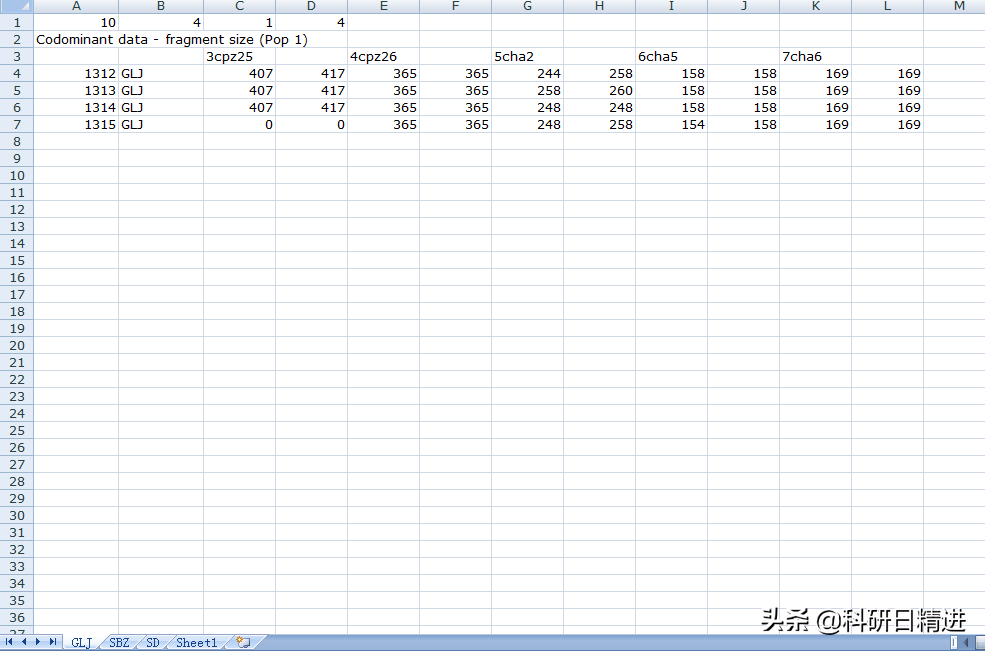This screenshot has width=985, height=652.
Task: Select the value 260 in row 5
Action: [599, 90]
